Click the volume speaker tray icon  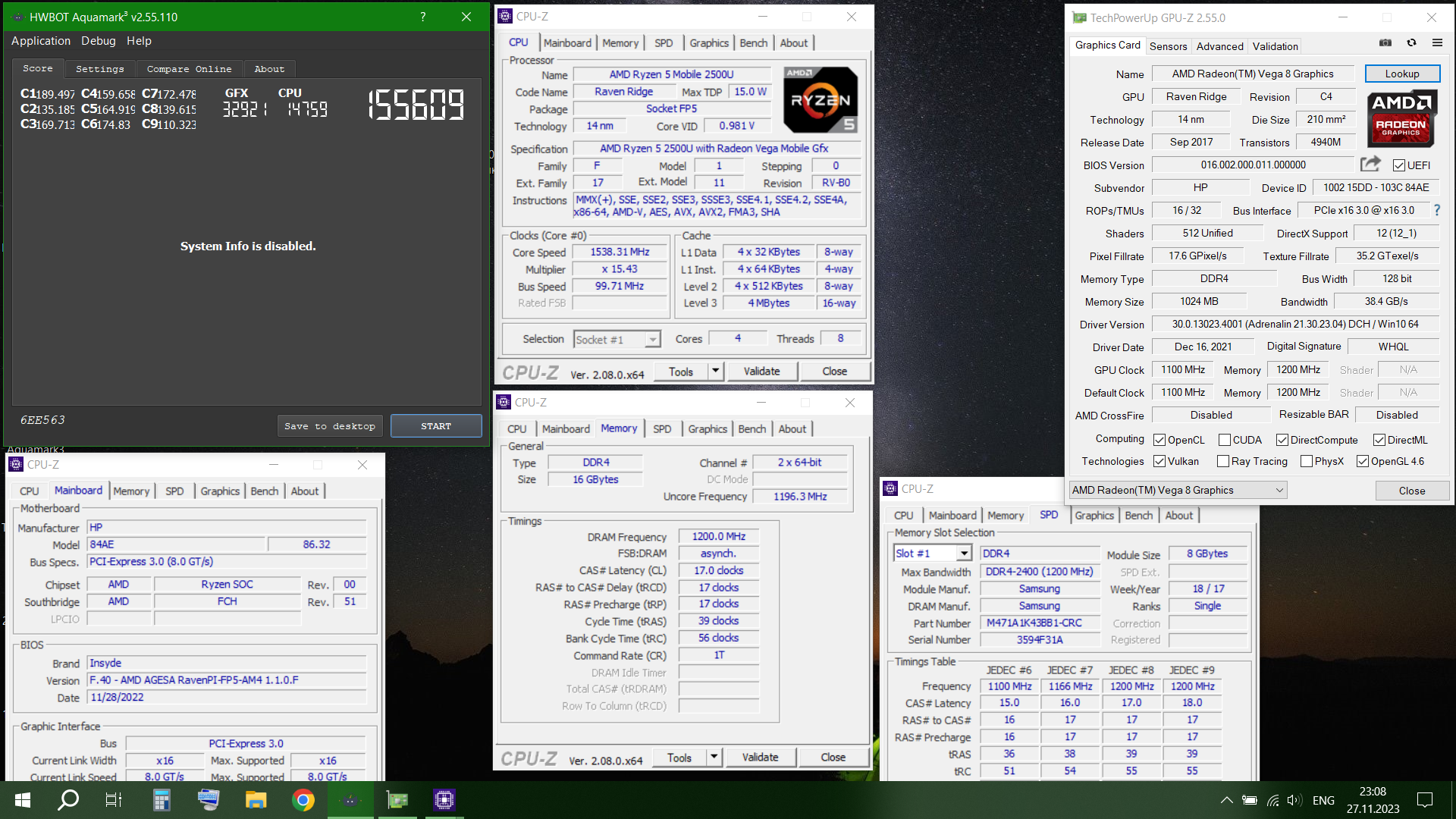coord(1294,800)
